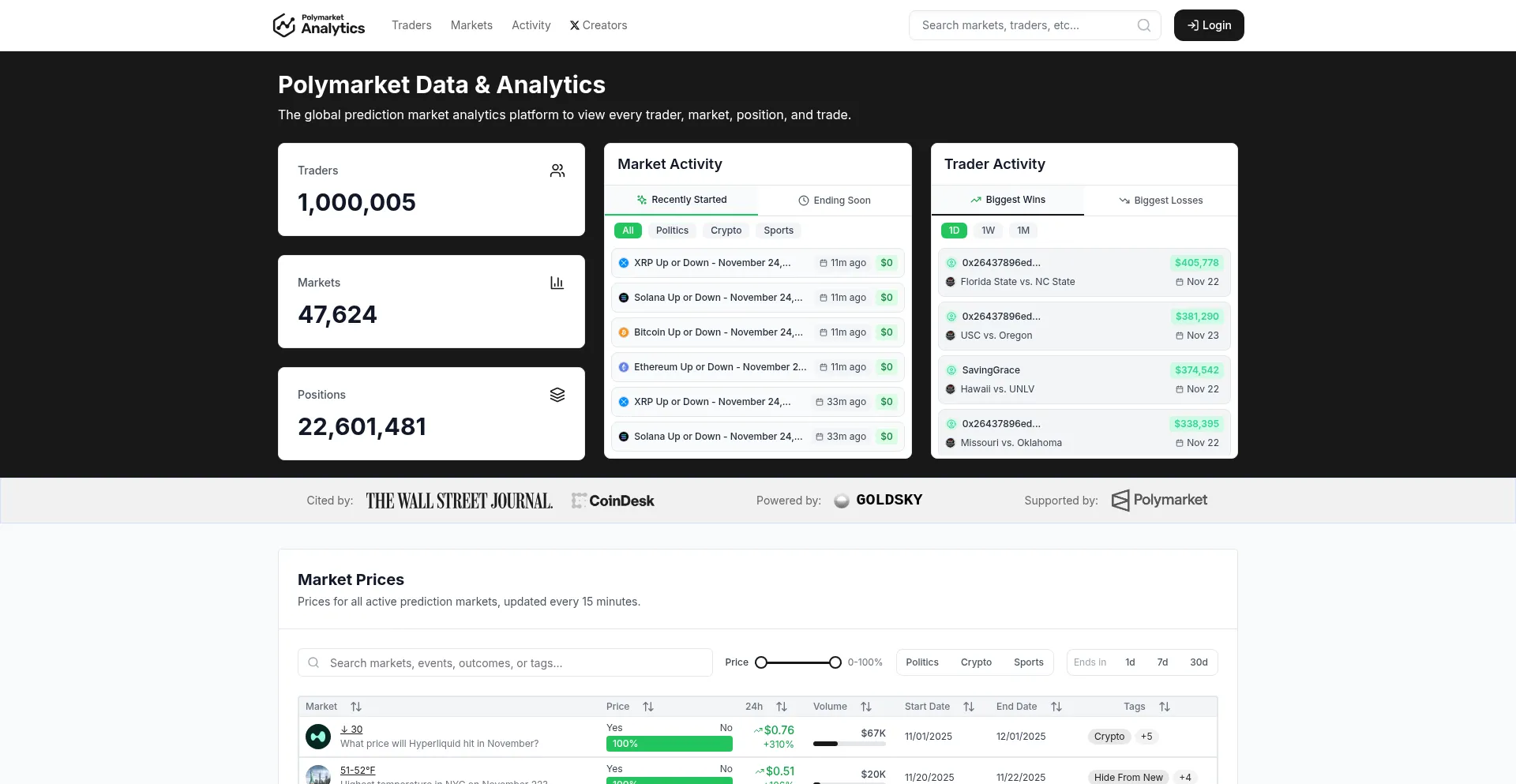Open the Creators nav link
The image size is (1516, 784).
pyautogui.click(x=599, y=25)
